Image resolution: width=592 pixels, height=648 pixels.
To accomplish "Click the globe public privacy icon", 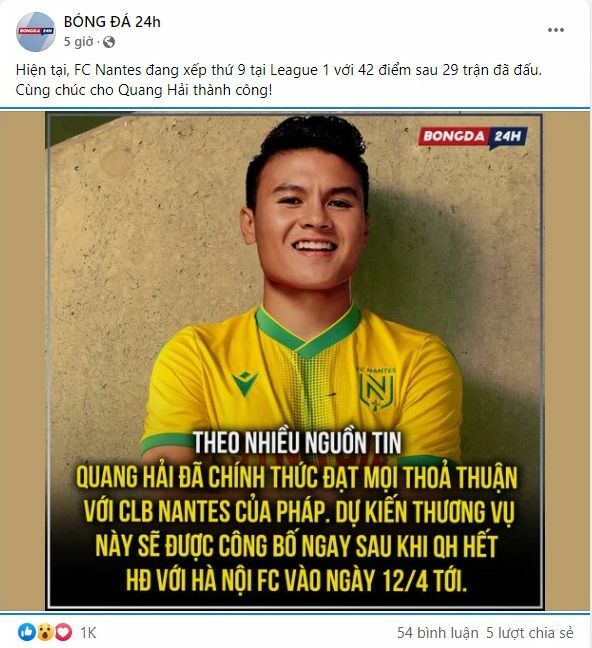I will 109,42.
